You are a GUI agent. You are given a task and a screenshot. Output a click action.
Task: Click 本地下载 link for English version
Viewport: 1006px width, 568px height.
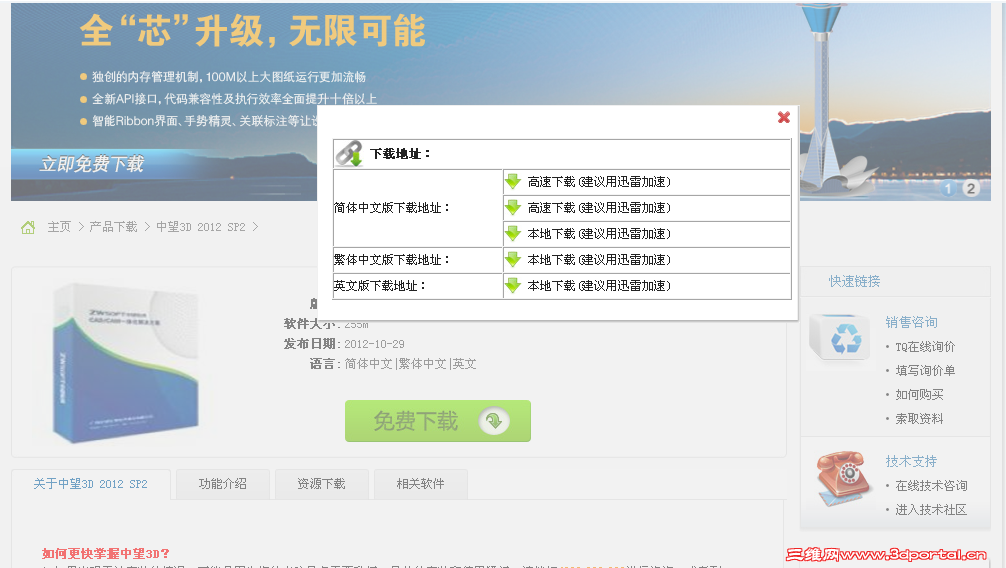599,286
